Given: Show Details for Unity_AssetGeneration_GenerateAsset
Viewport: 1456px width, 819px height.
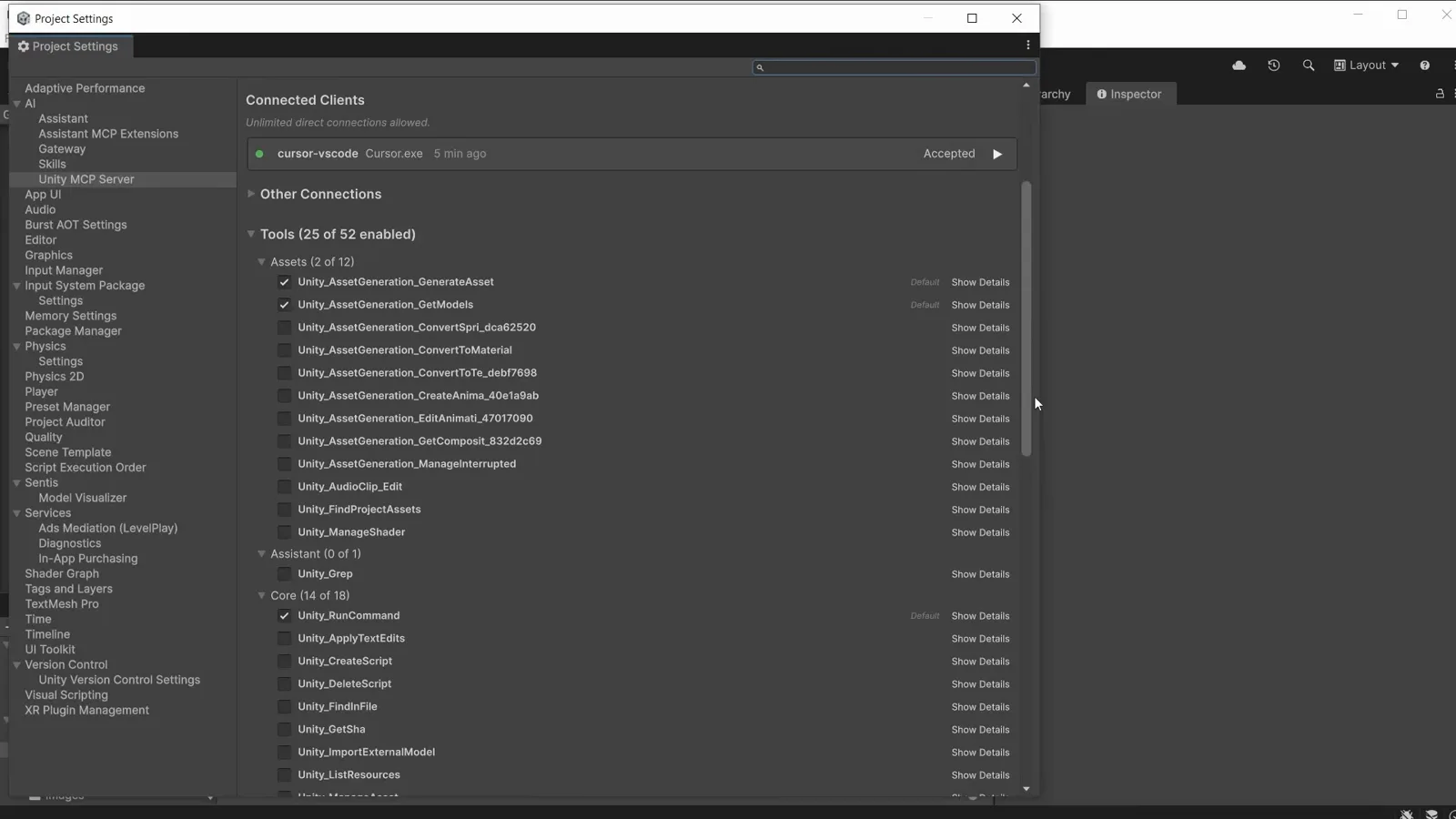Looking at the screenshot, I should tap(980, 282).
